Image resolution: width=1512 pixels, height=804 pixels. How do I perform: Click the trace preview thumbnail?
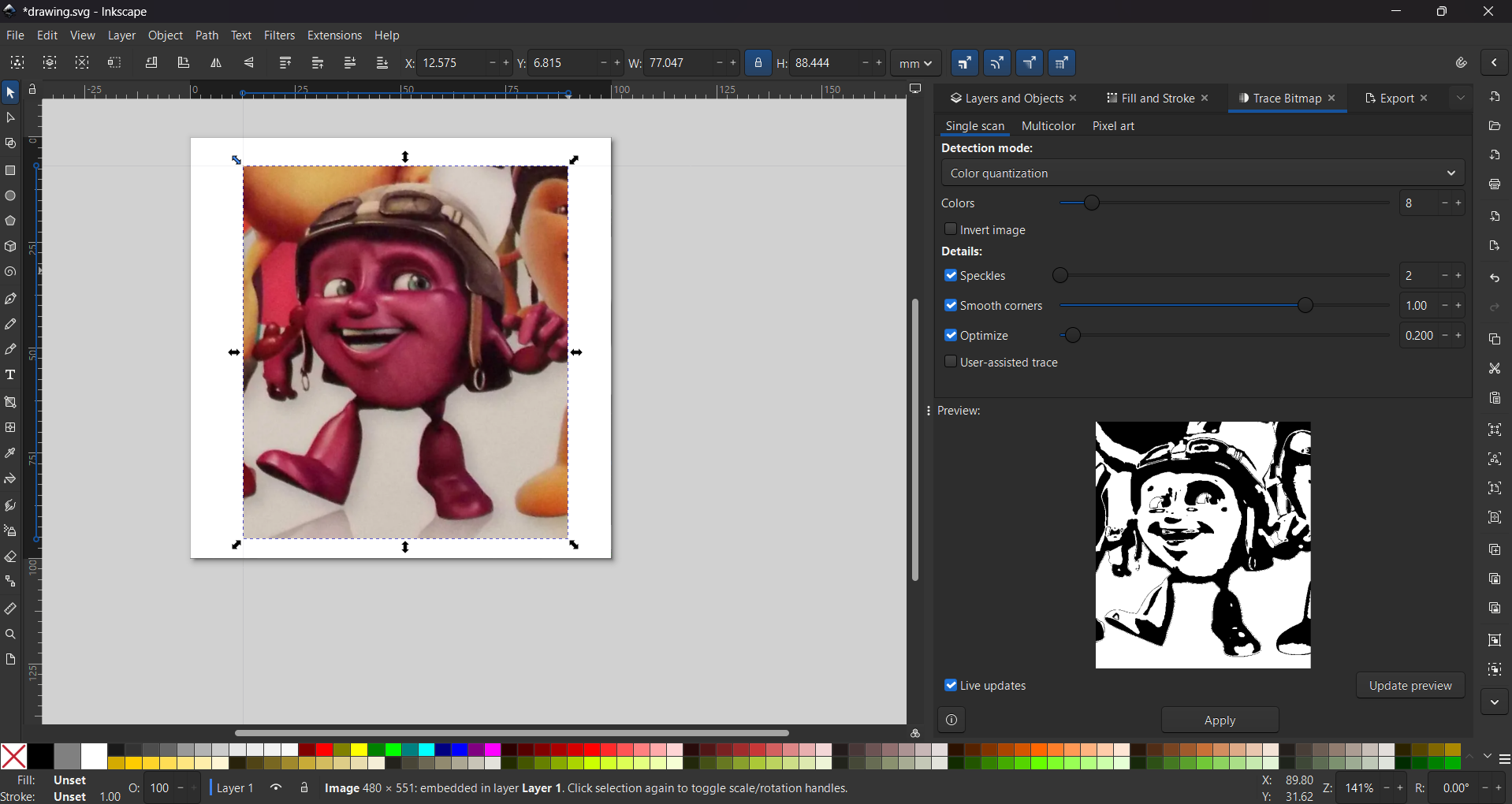pos(1203,545)
